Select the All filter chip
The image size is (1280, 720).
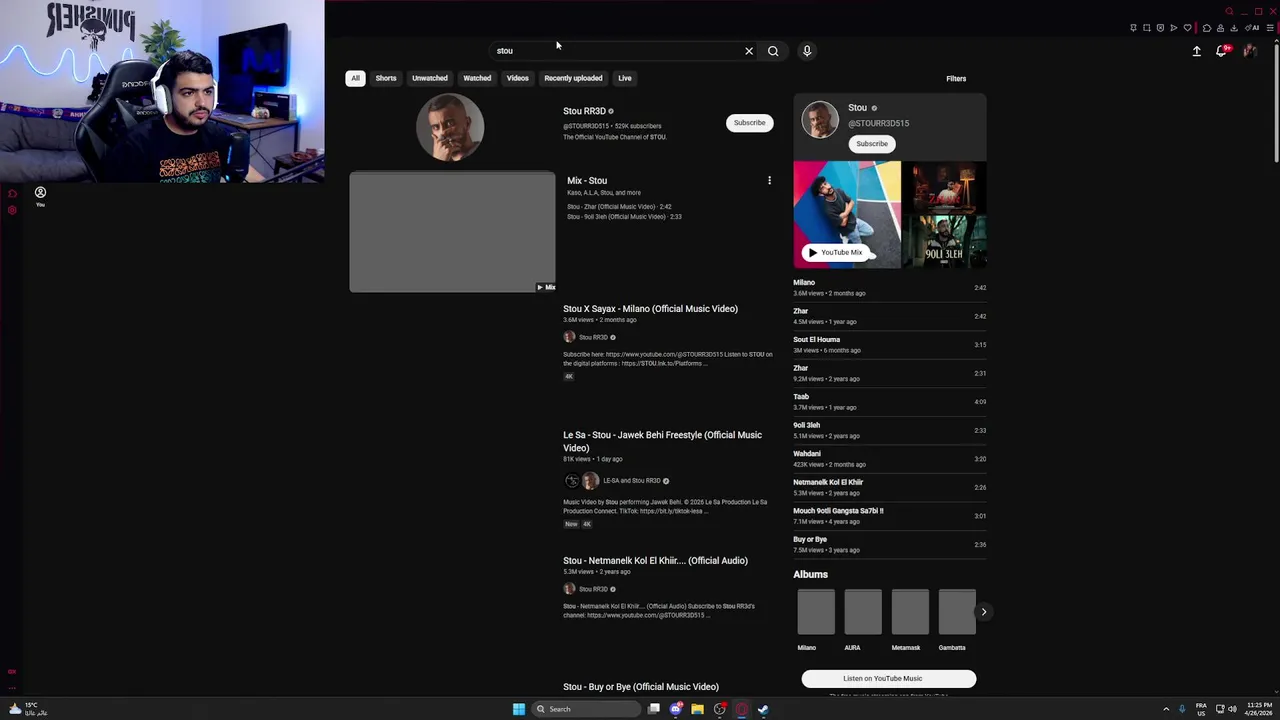coord(355,78)
